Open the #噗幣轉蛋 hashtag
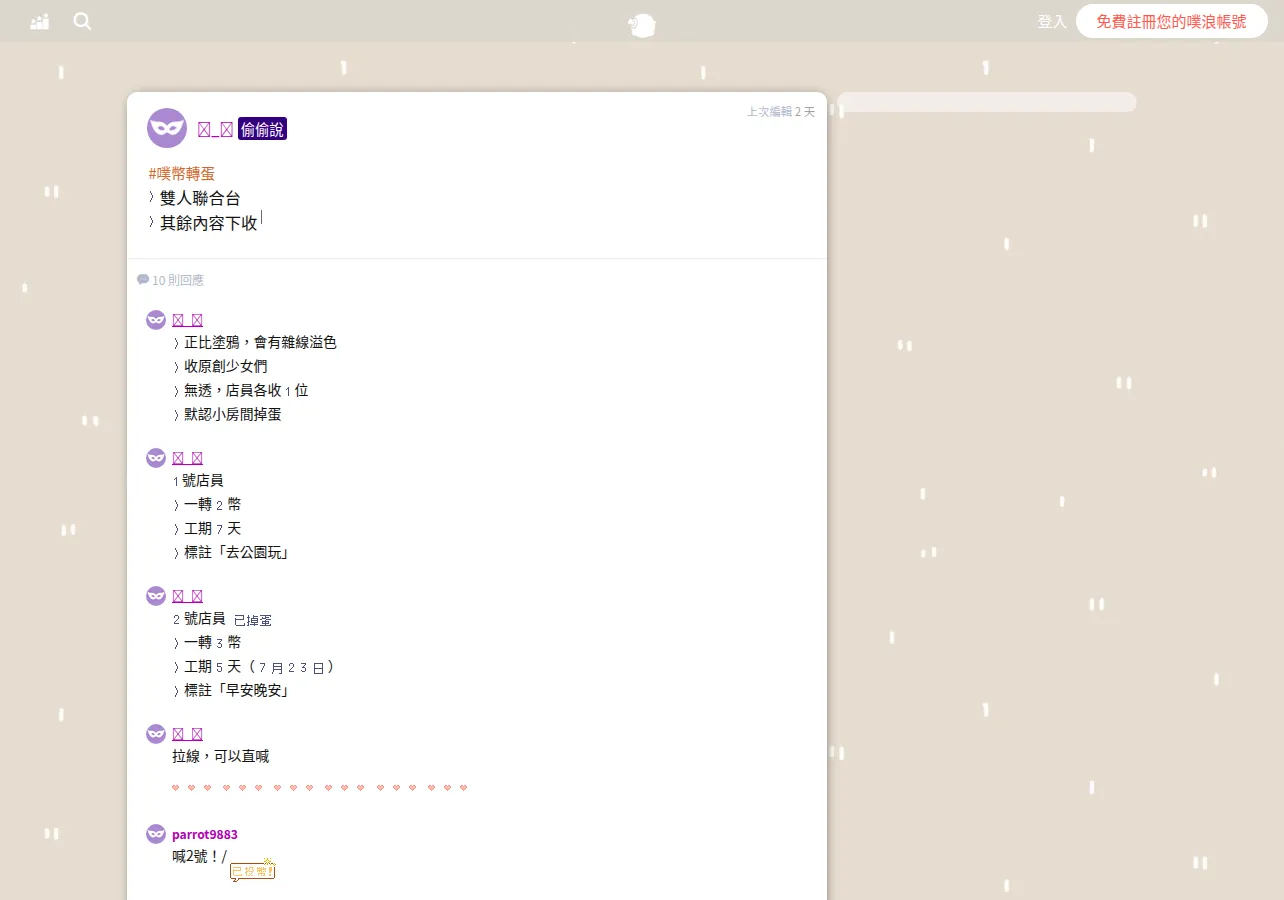This screenshot has height=900, width=1284. 182,174
